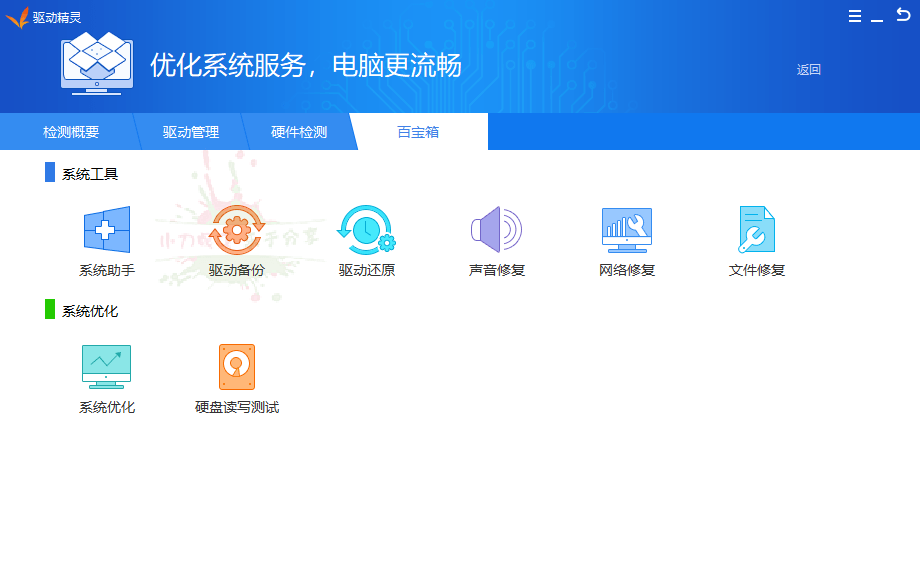Open the 声音修复 sound repair tool
Screen dimensions: 920x580
[497, 238]
